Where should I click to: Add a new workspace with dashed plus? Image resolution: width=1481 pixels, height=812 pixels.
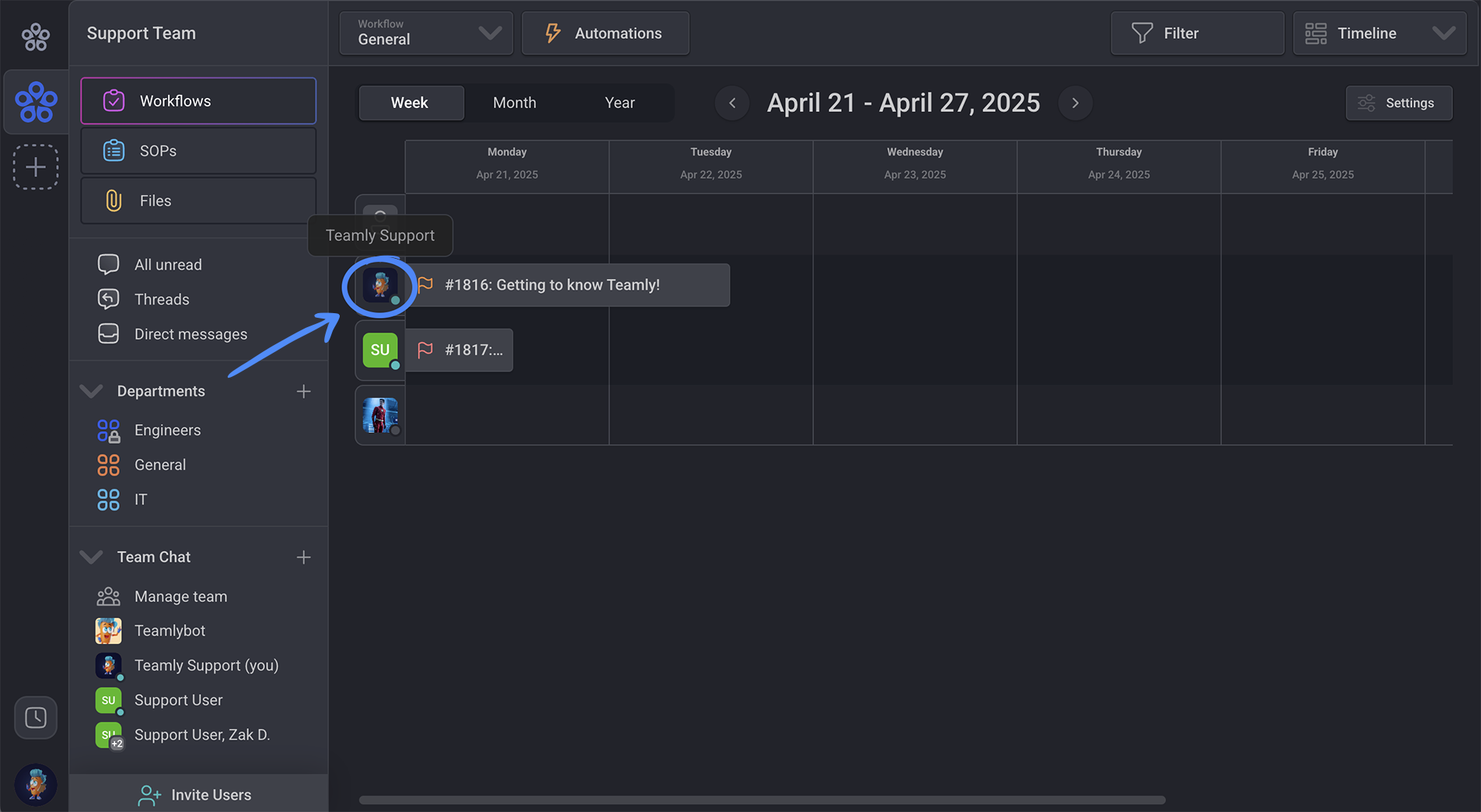pyautogui.click(x=36, y=167)
